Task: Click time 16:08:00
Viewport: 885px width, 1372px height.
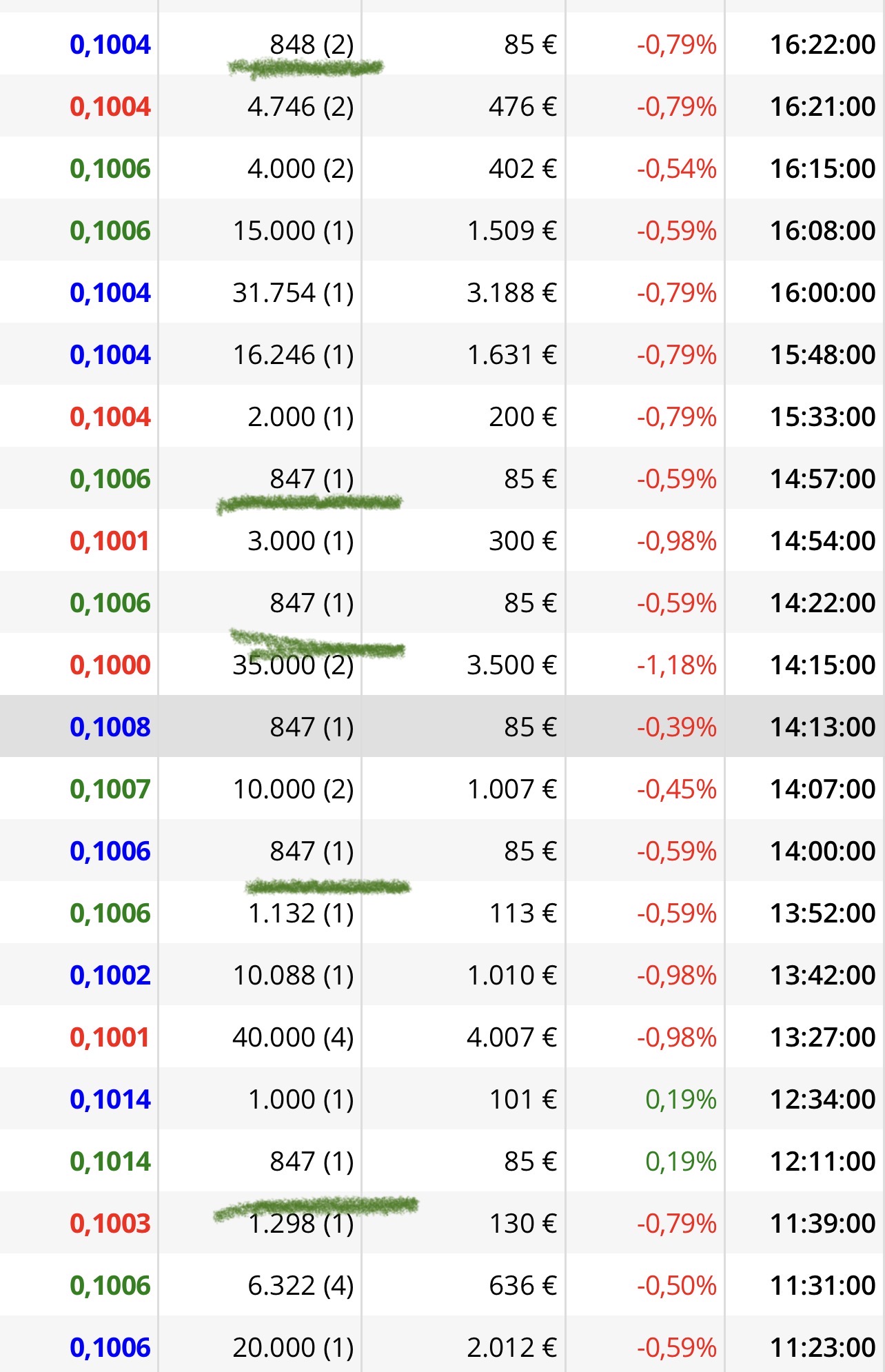Action: click(822, 231)
